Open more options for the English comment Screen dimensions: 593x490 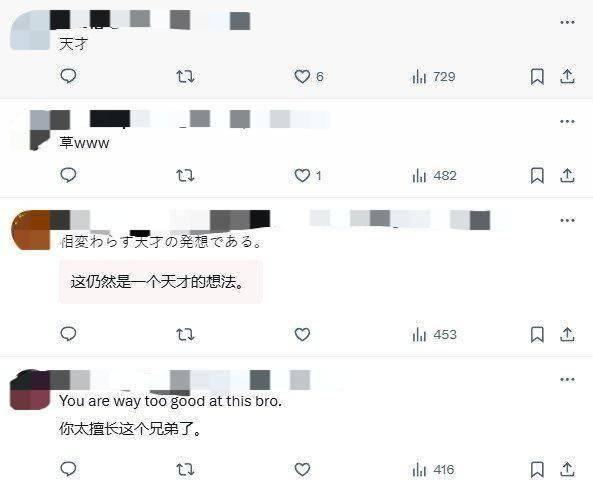click(x=567, y=379)
